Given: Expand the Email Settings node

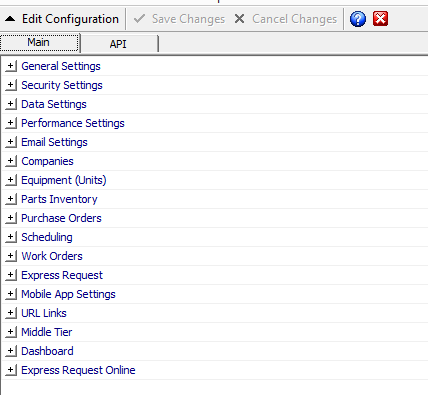Looking at the screenshot, I should (x=11, y=142).
